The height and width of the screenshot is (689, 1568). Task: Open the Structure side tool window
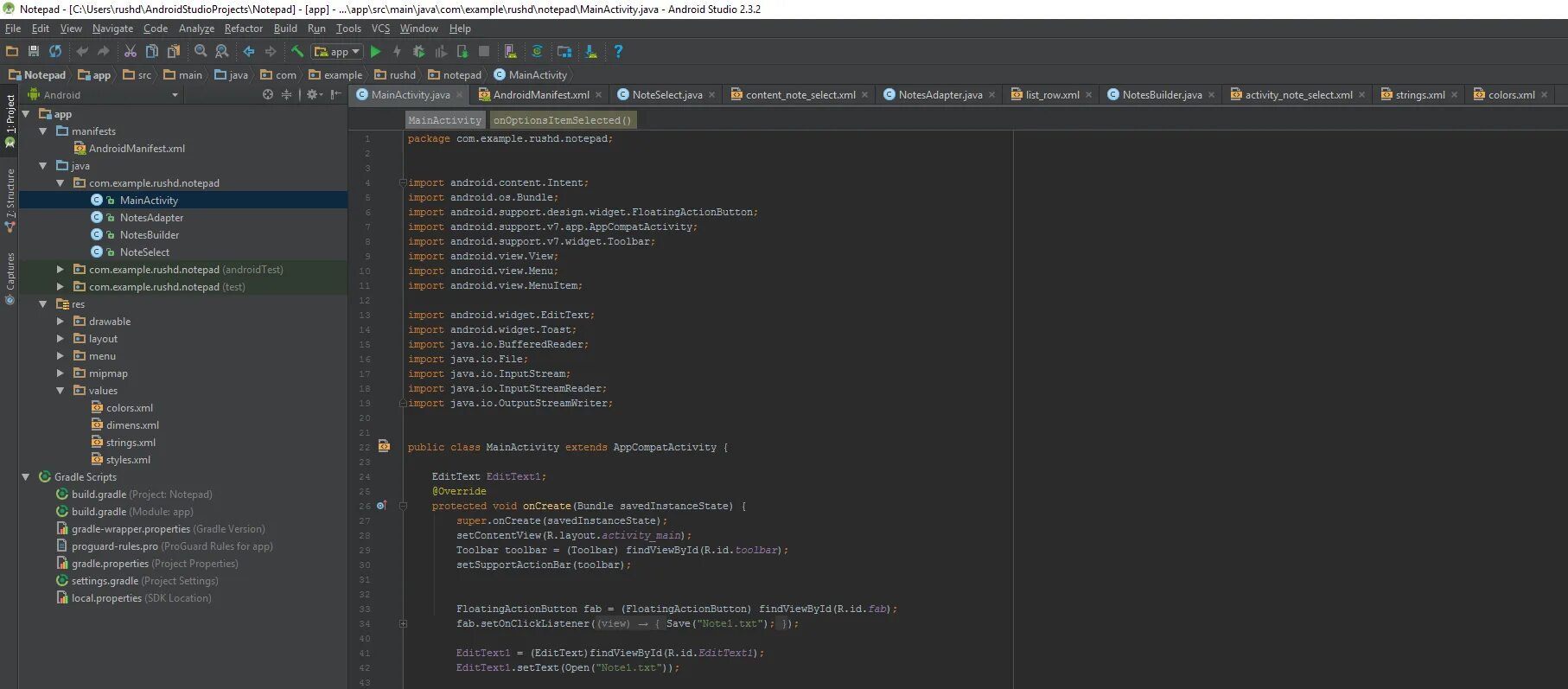pos(10,200)
